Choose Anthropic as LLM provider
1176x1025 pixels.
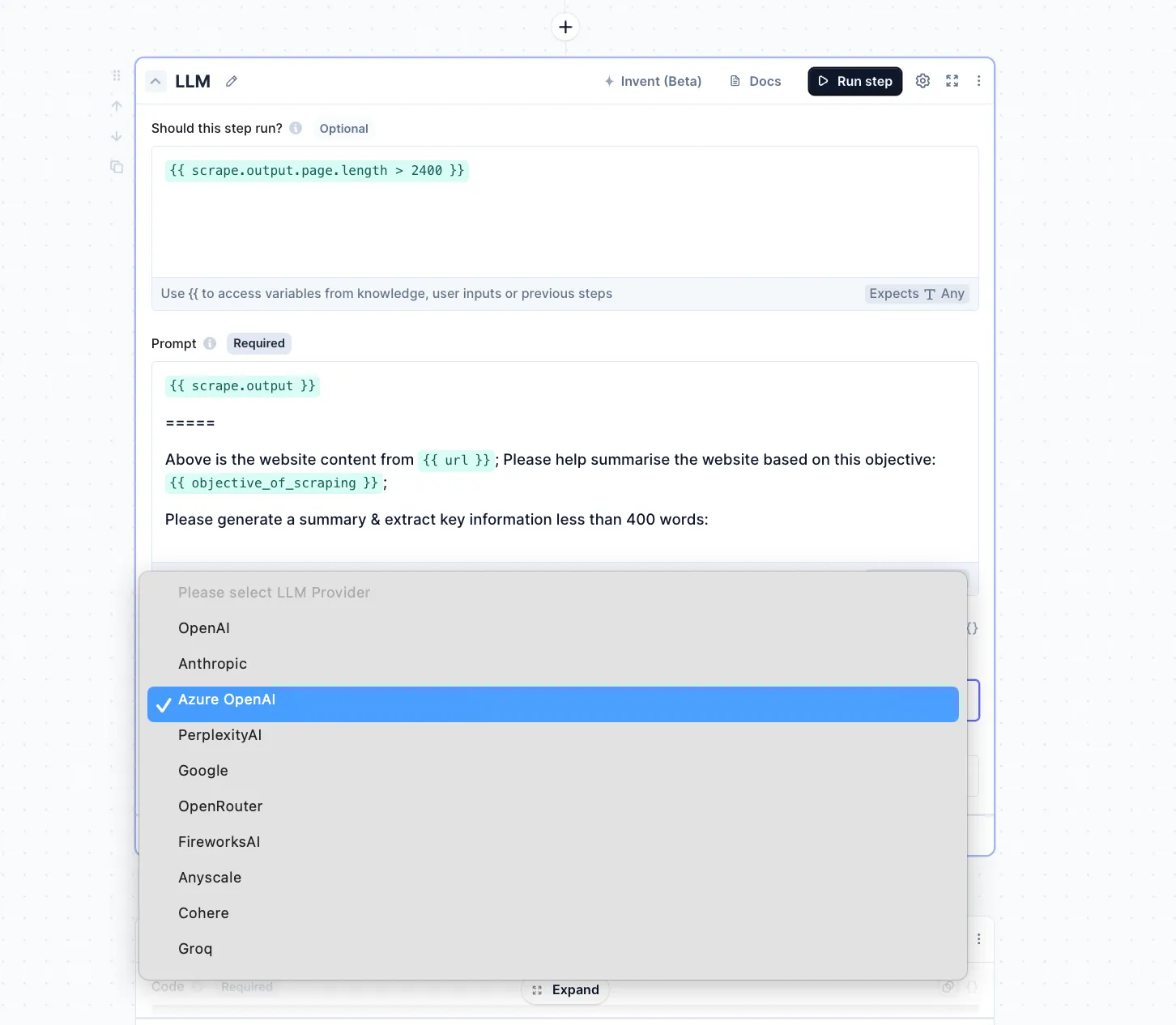click(x=212, y=664)
